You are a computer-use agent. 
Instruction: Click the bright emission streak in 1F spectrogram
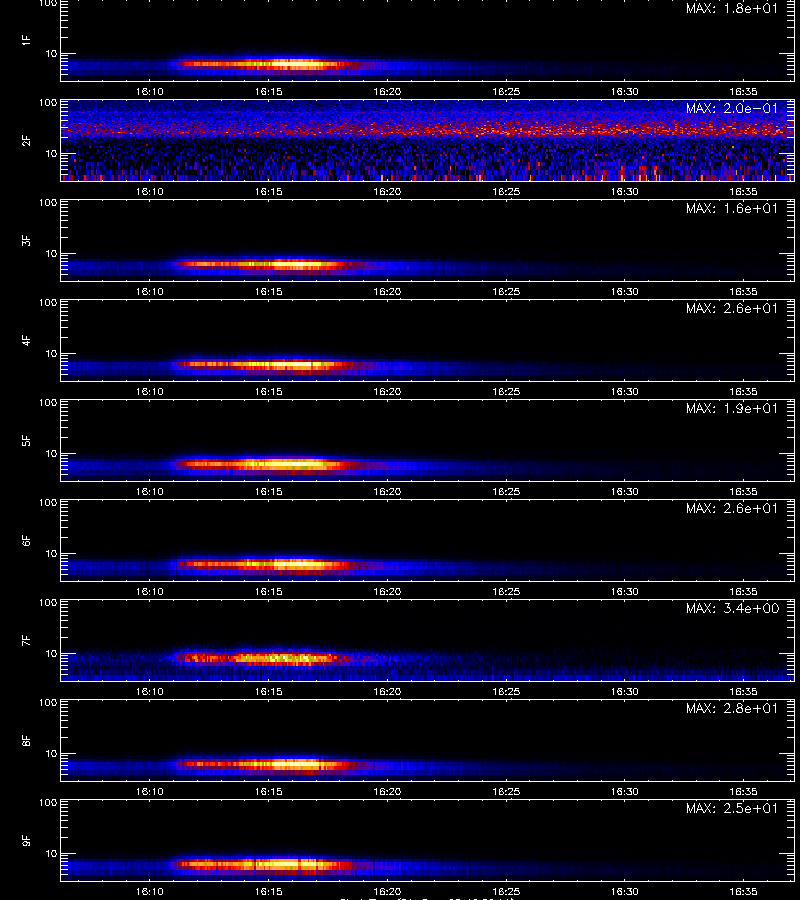point(270,64)
